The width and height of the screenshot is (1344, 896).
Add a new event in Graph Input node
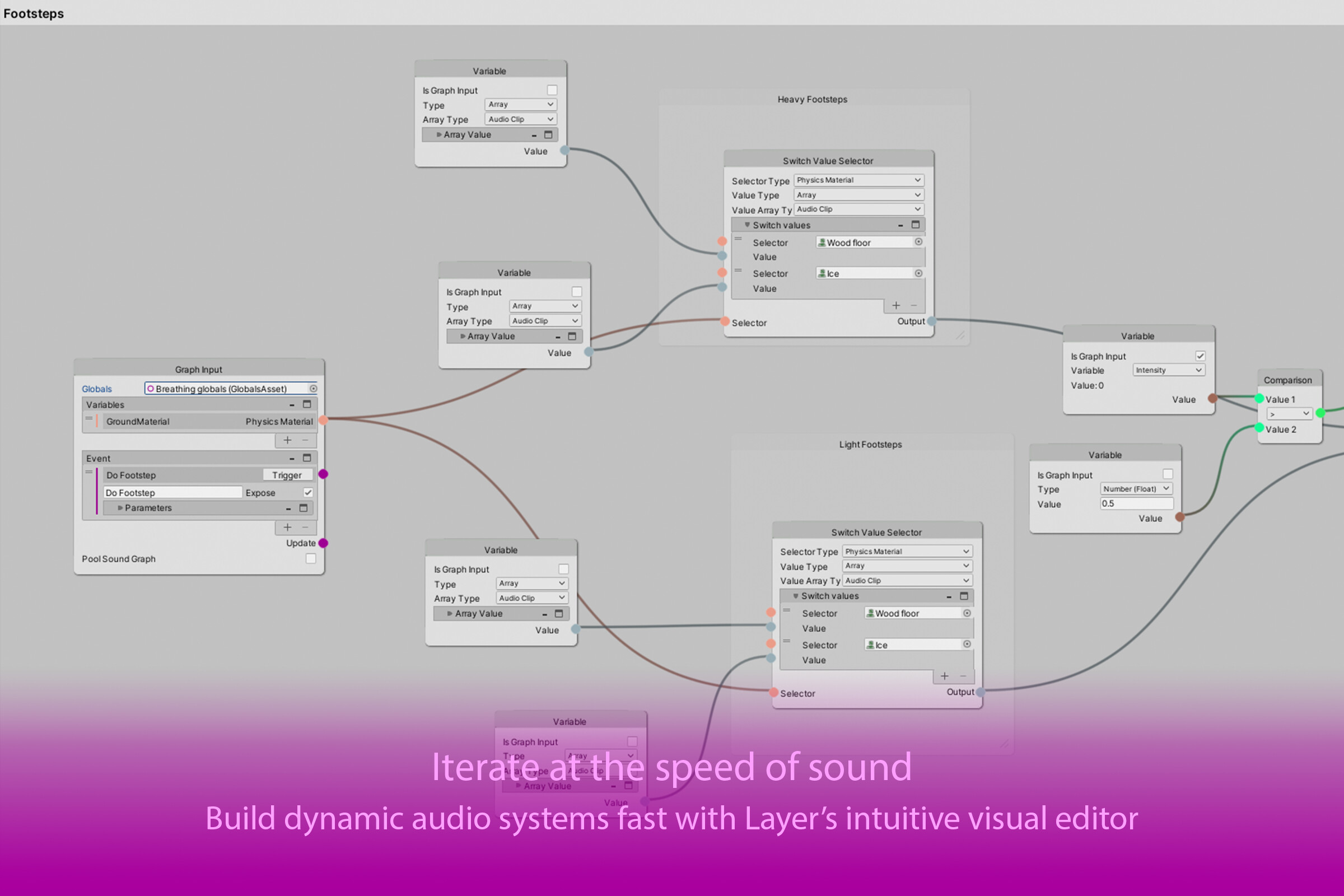[287, 527]
